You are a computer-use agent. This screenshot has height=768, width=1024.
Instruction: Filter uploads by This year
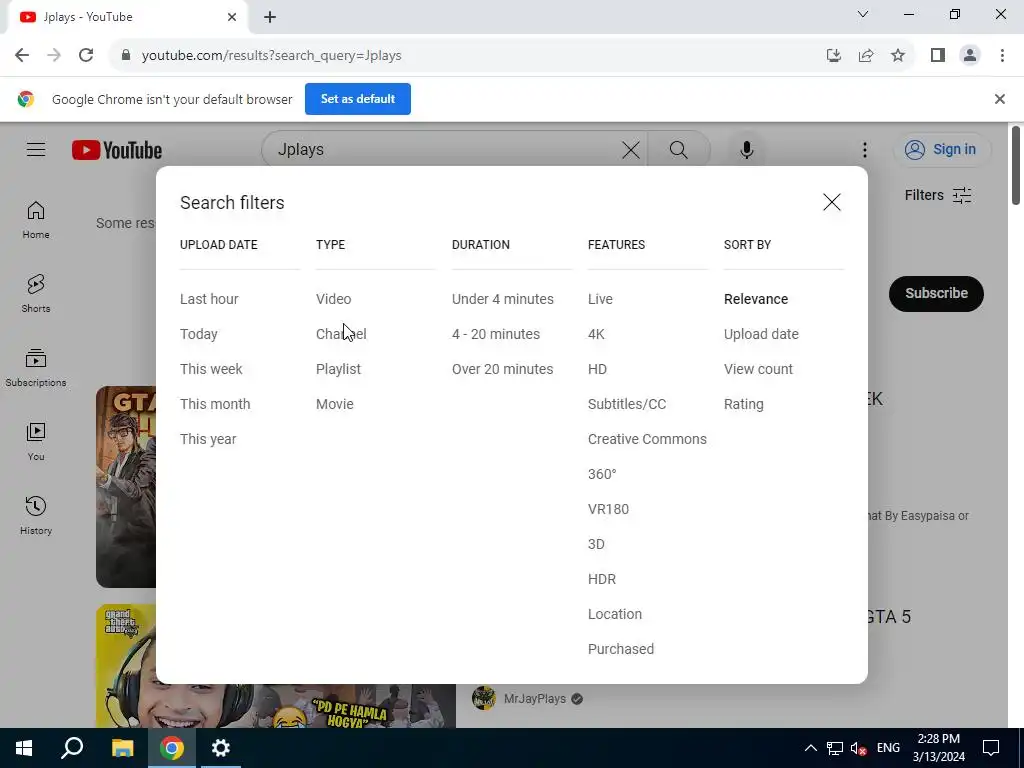pyautogui.click(x=208, y=440)
